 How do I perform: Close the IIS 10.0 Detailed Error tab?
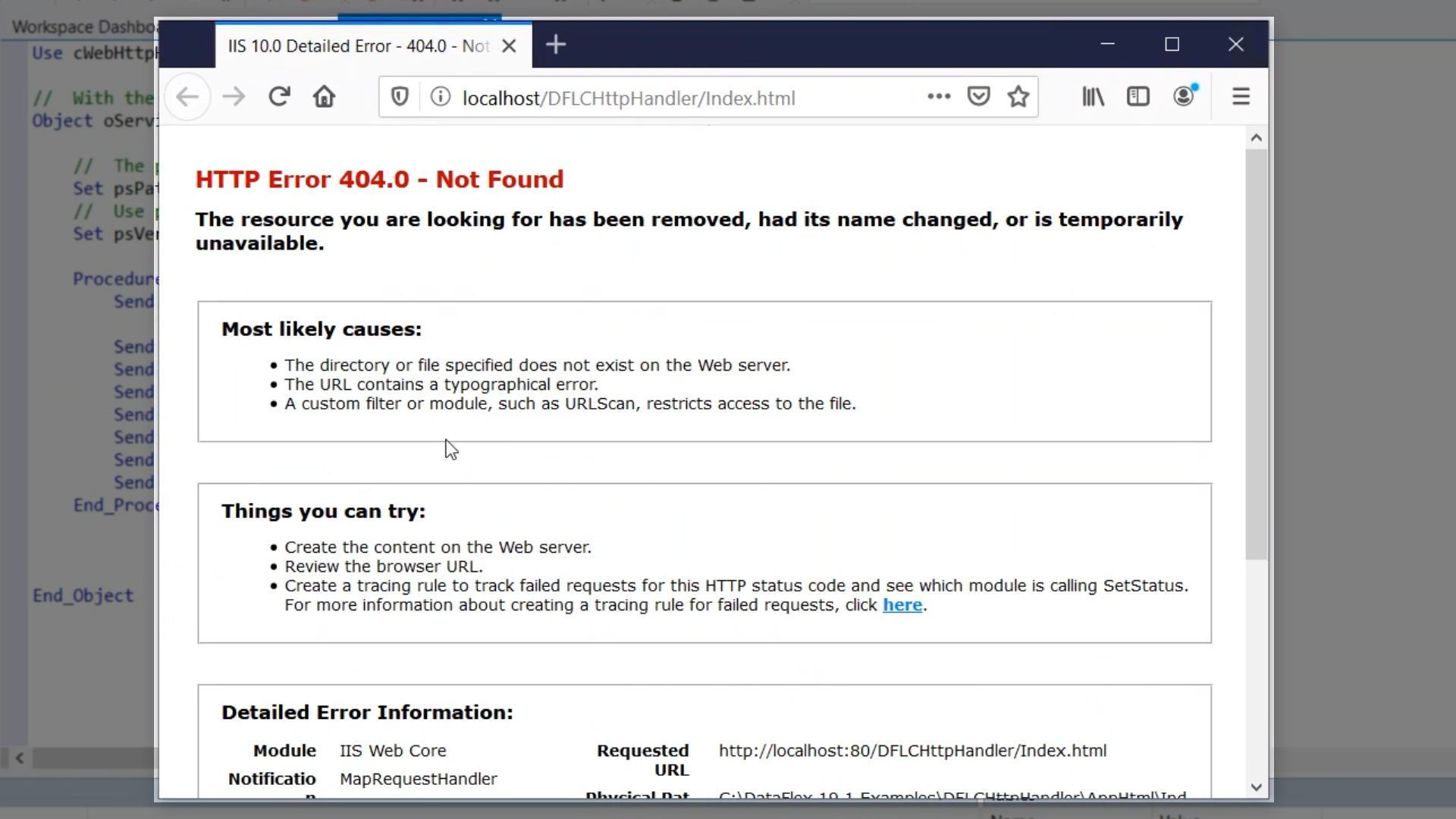(510, 46)
